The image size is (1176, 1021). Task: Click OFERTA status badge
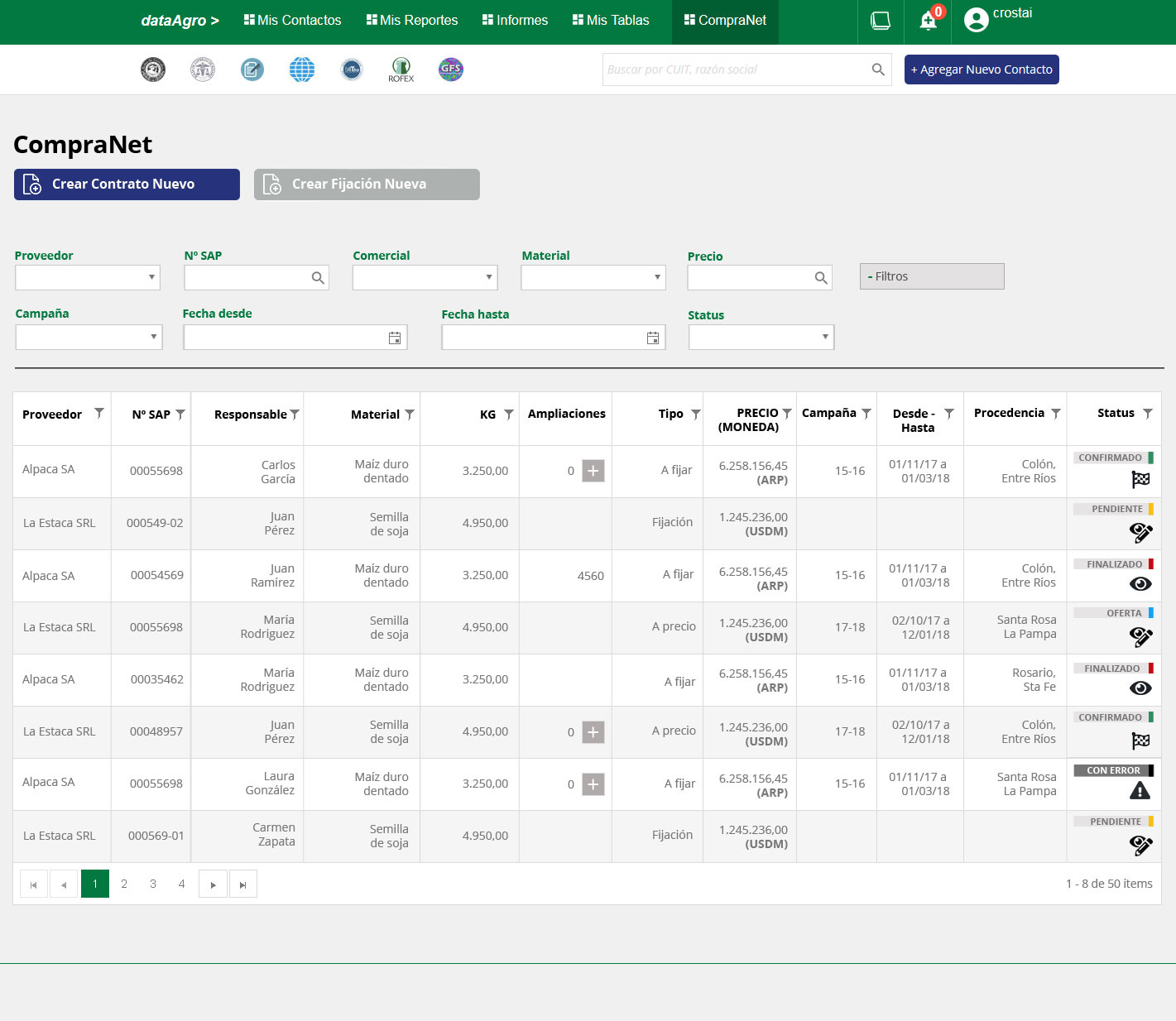click(1114, 613)
